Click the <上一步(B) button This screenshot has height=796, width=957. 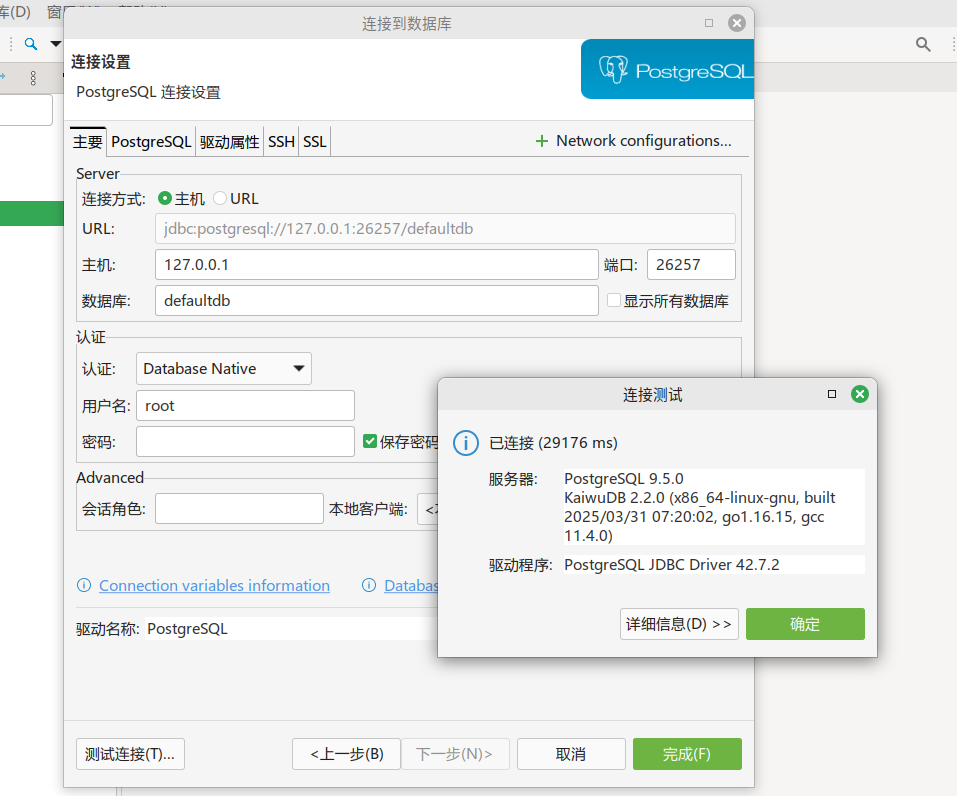point(346,754)
